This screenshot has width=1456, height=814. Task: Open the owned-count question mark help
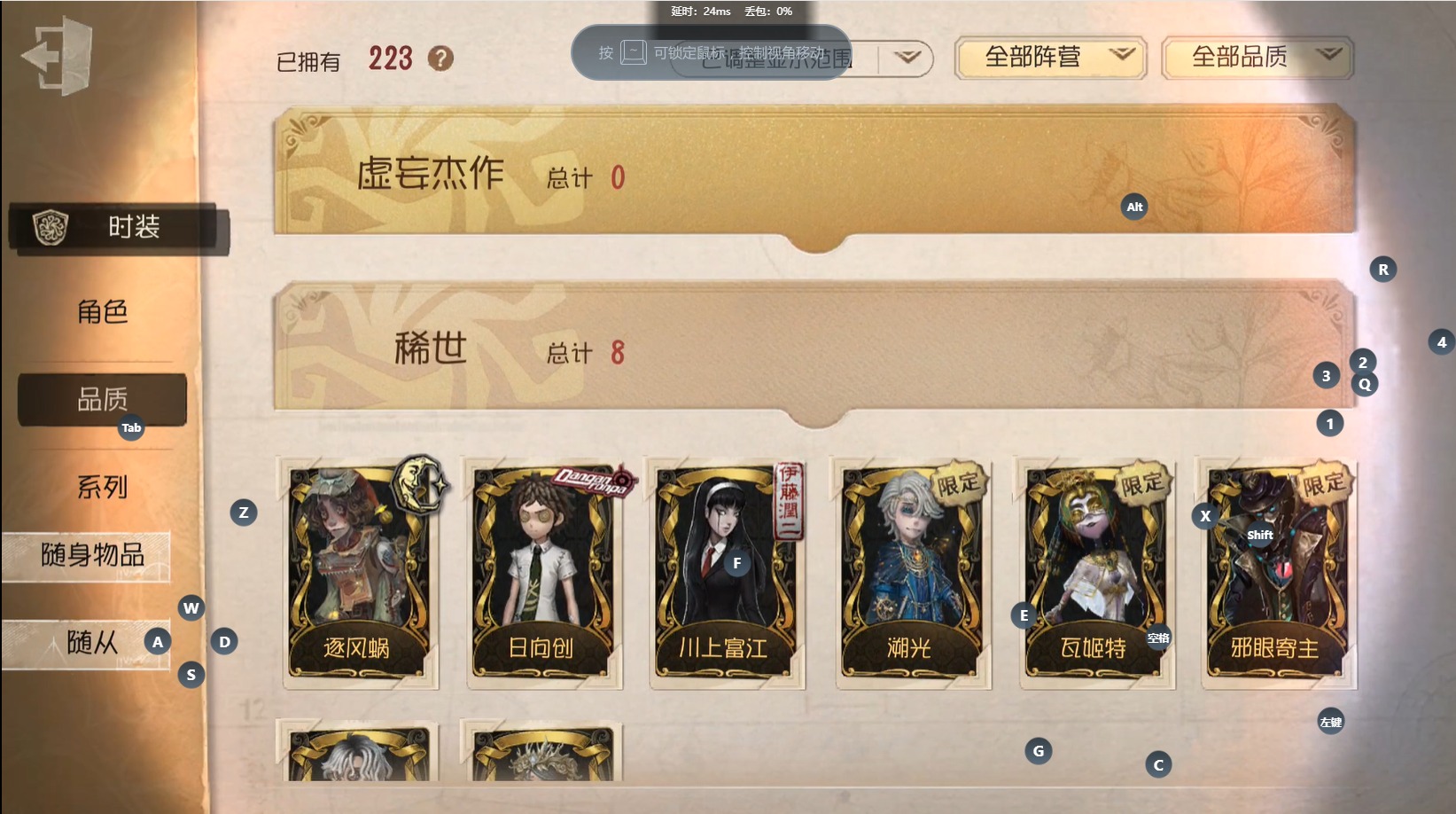440,59
